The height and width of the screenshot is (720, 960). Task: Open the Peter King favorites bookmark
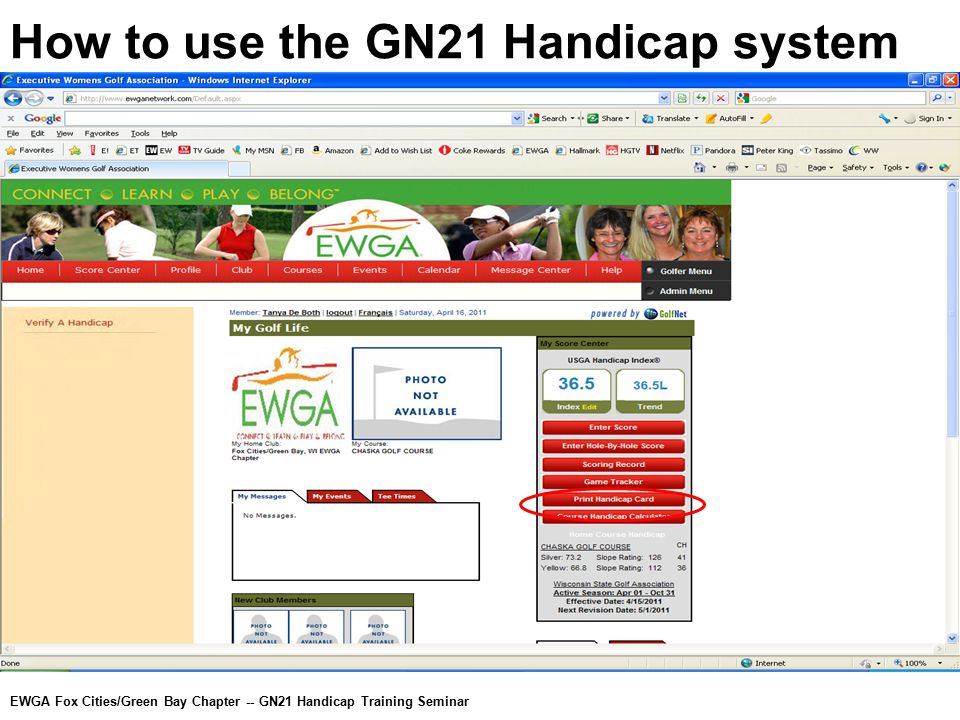(x=767, y=150)
